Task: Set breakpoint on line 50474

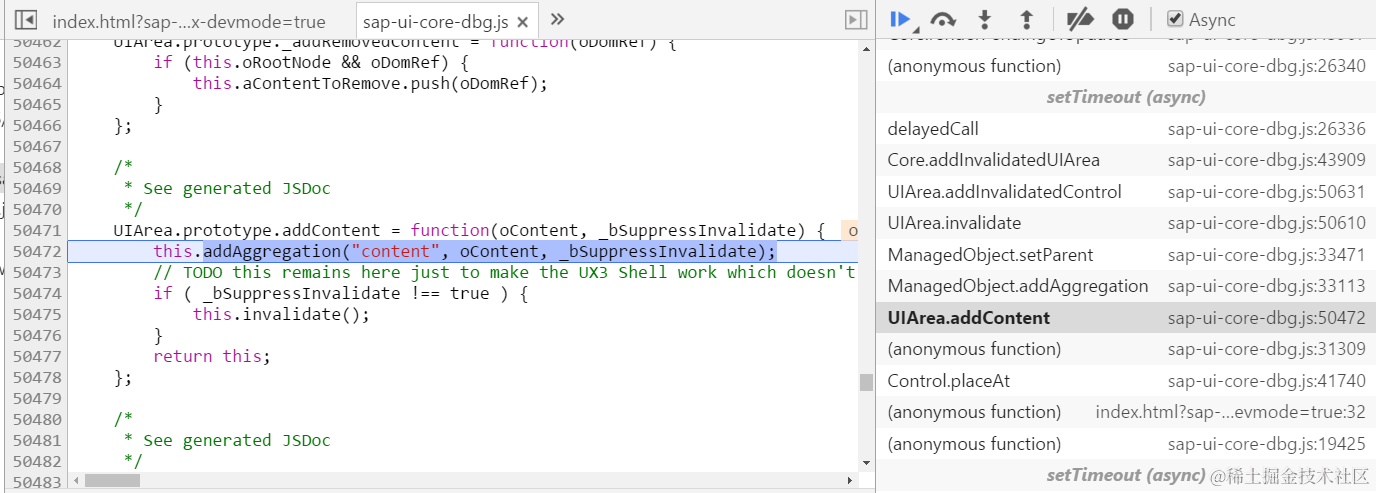Action: 37,294
